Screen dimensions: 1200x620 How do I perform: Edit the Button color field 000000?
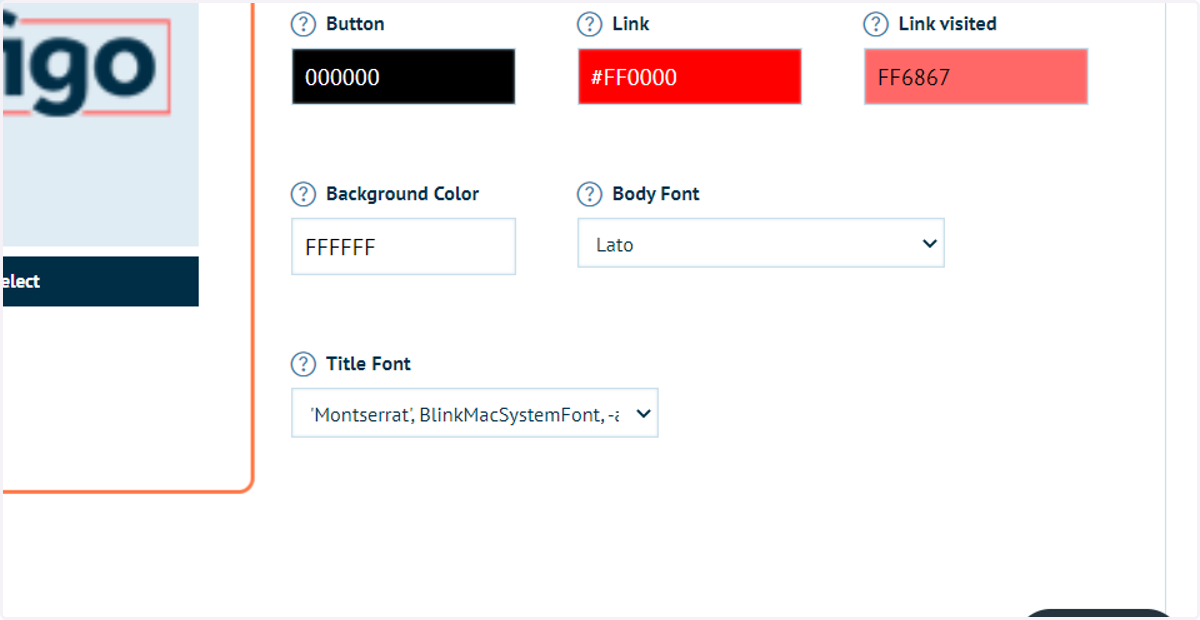(404, 76)
